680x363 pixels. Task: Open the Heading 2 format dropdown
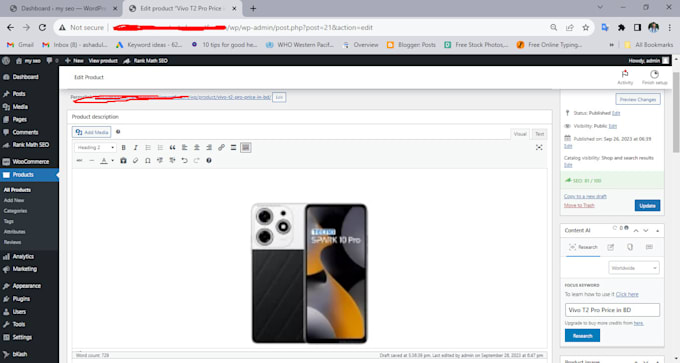tap(95, 147)
